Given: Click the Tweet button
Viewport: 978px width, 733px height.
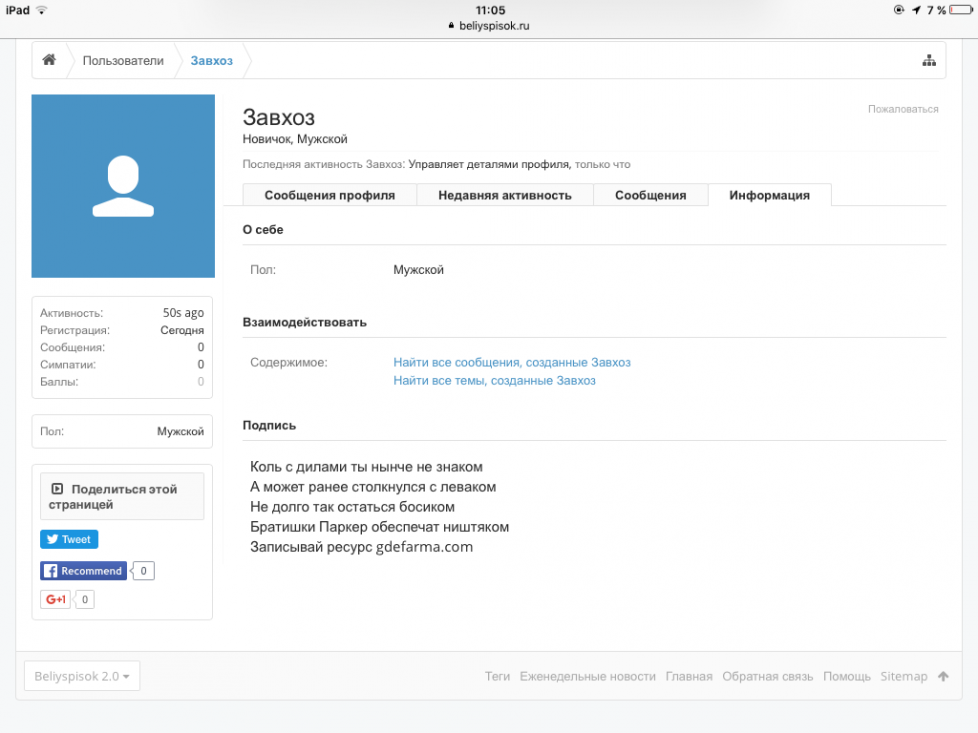Looking at the screenshot, I should point(69,540).
